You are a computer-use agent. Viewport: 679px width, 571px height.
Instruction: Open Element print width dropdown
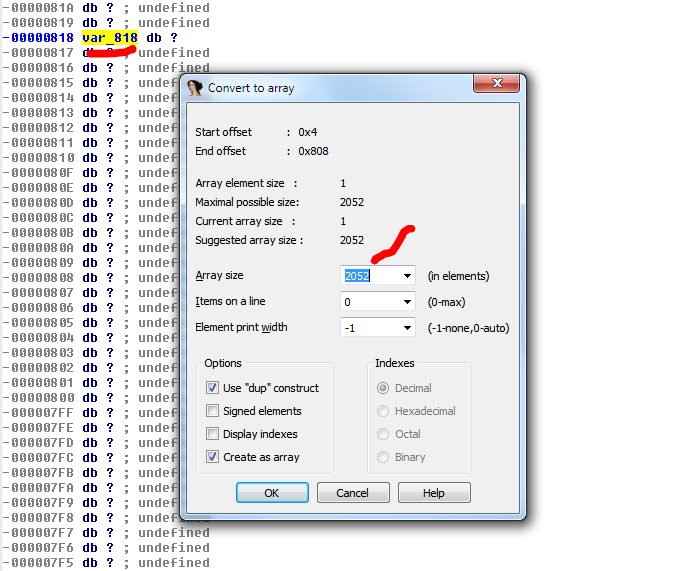[x=407, y=328]
